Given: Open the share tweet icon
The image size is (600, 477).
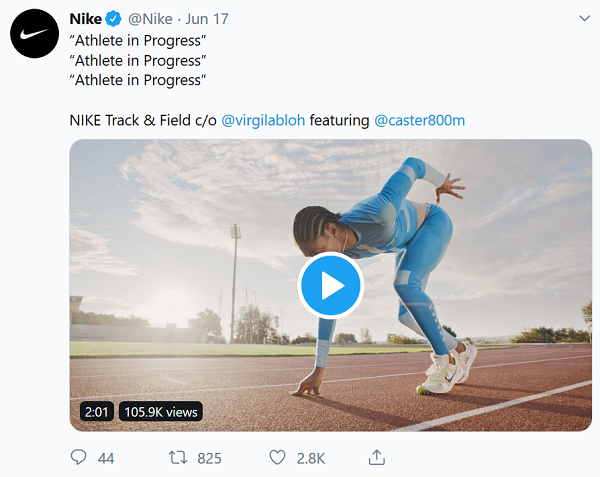Looking at the screenshot, I should [x=377, y=457].
